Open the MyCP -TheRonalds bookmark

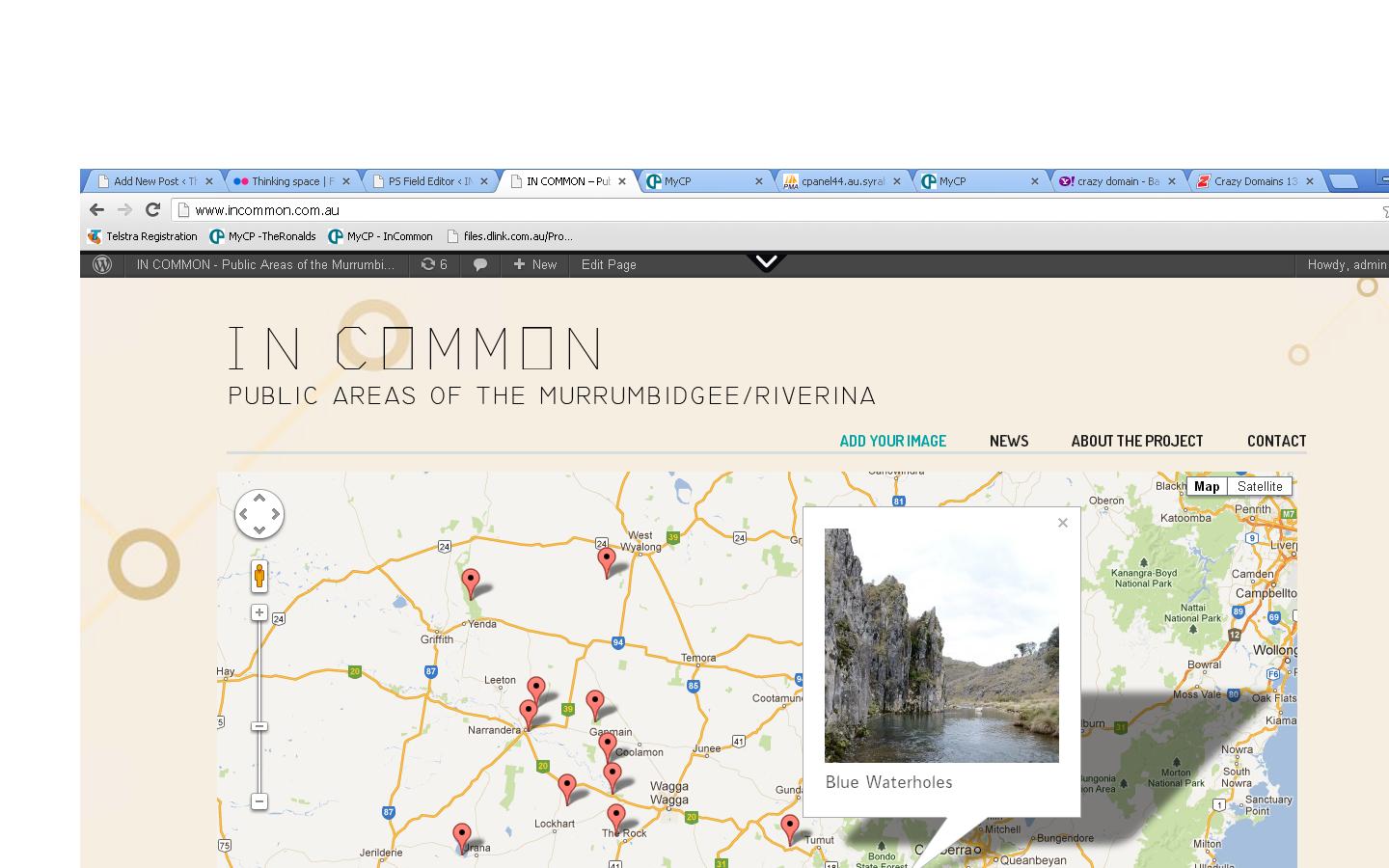pos(263,236)
